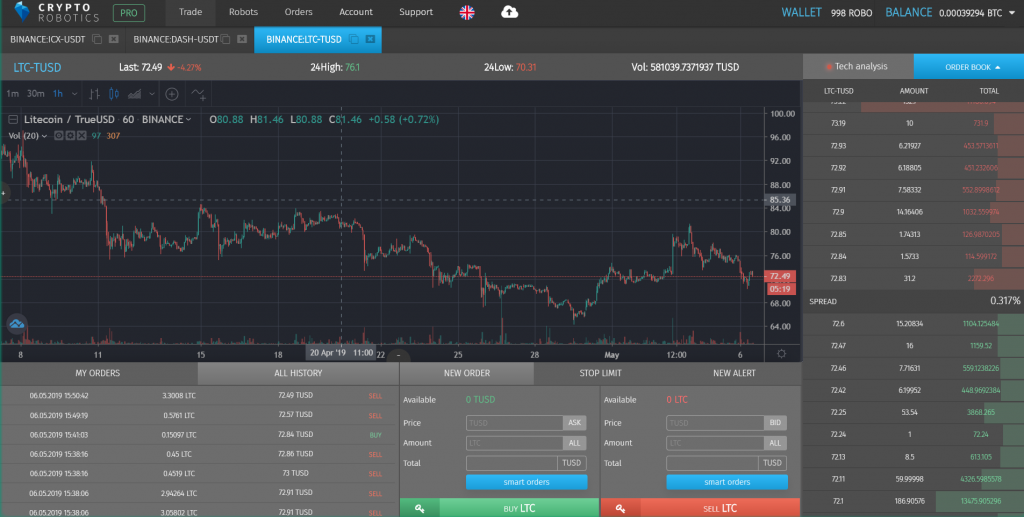
Task: Hide the Vol indicator via eye icon
Action: click(59, 136)
